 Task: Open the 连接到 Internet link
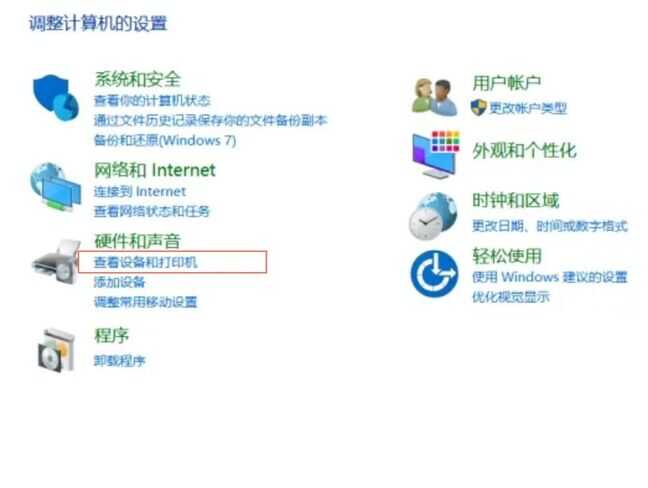click(x=140, y=192)
